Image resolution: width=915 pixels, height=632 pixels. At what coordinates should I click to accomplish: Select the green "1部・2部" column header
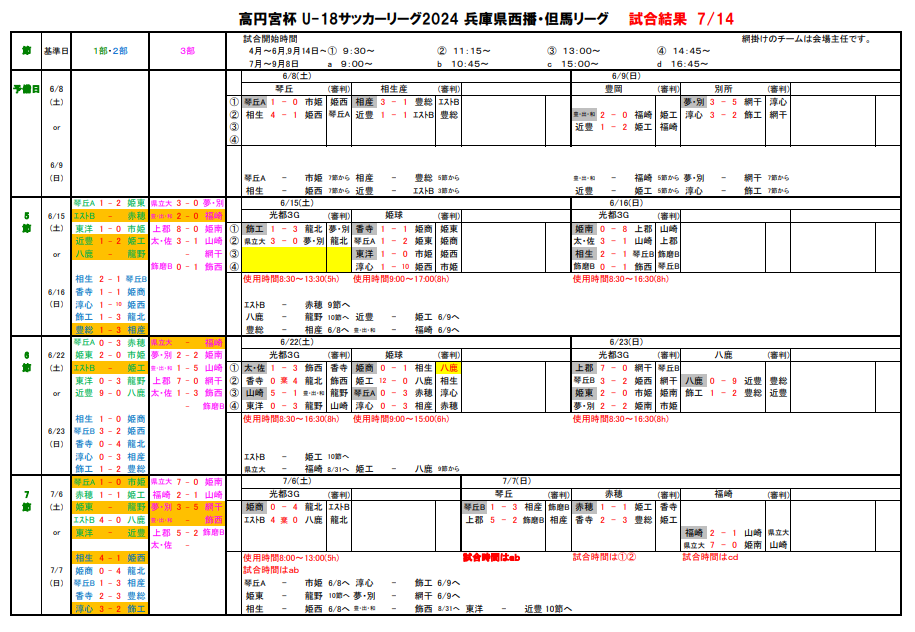110,51
